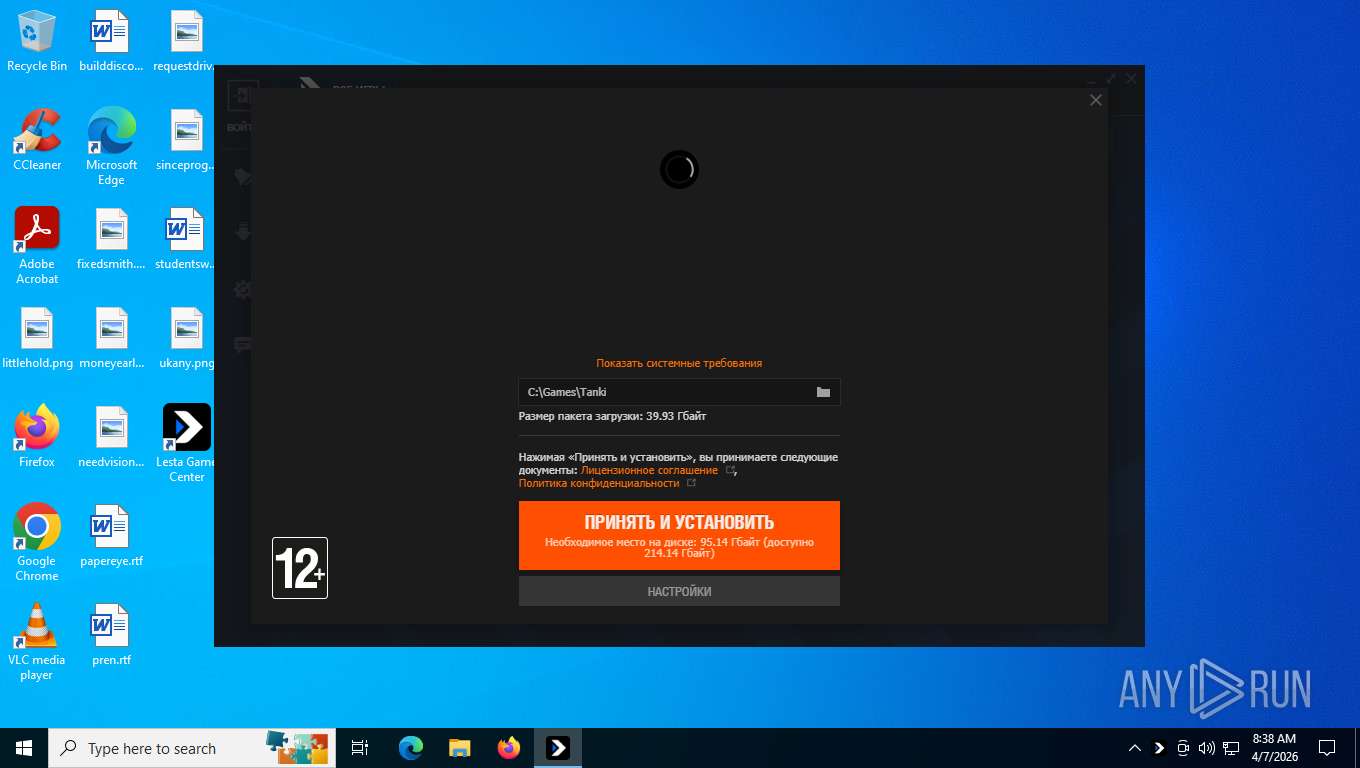
Task: Show system requirements via Показать системные требования
Action: (x=679, y=363)
